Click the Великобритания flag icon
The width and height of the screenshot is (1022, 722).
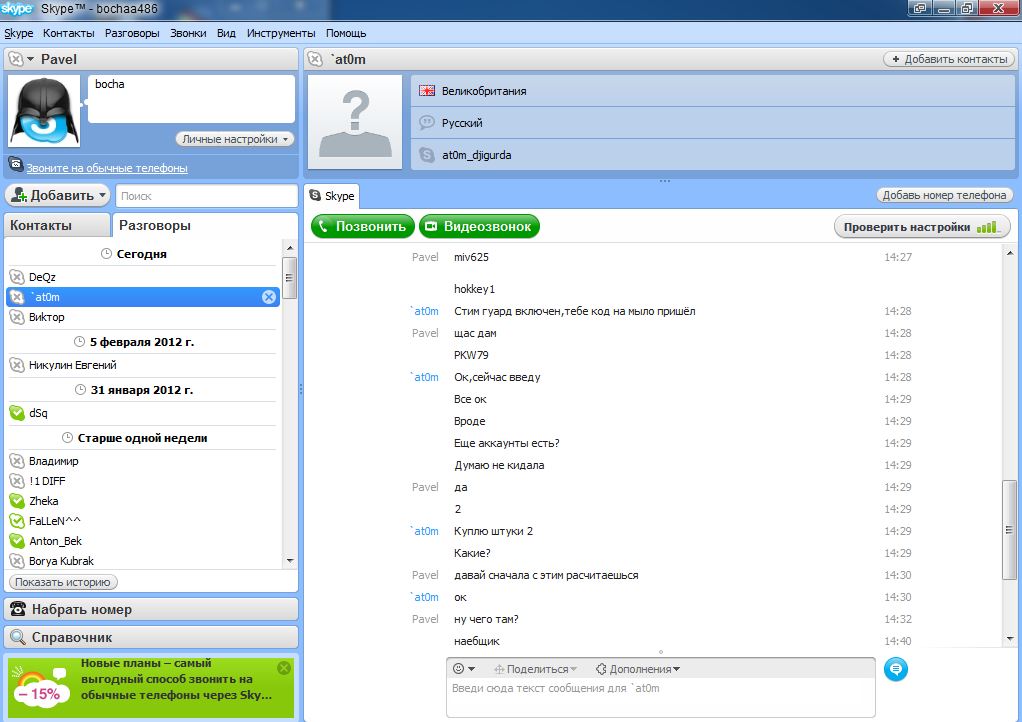pos(427,91)
